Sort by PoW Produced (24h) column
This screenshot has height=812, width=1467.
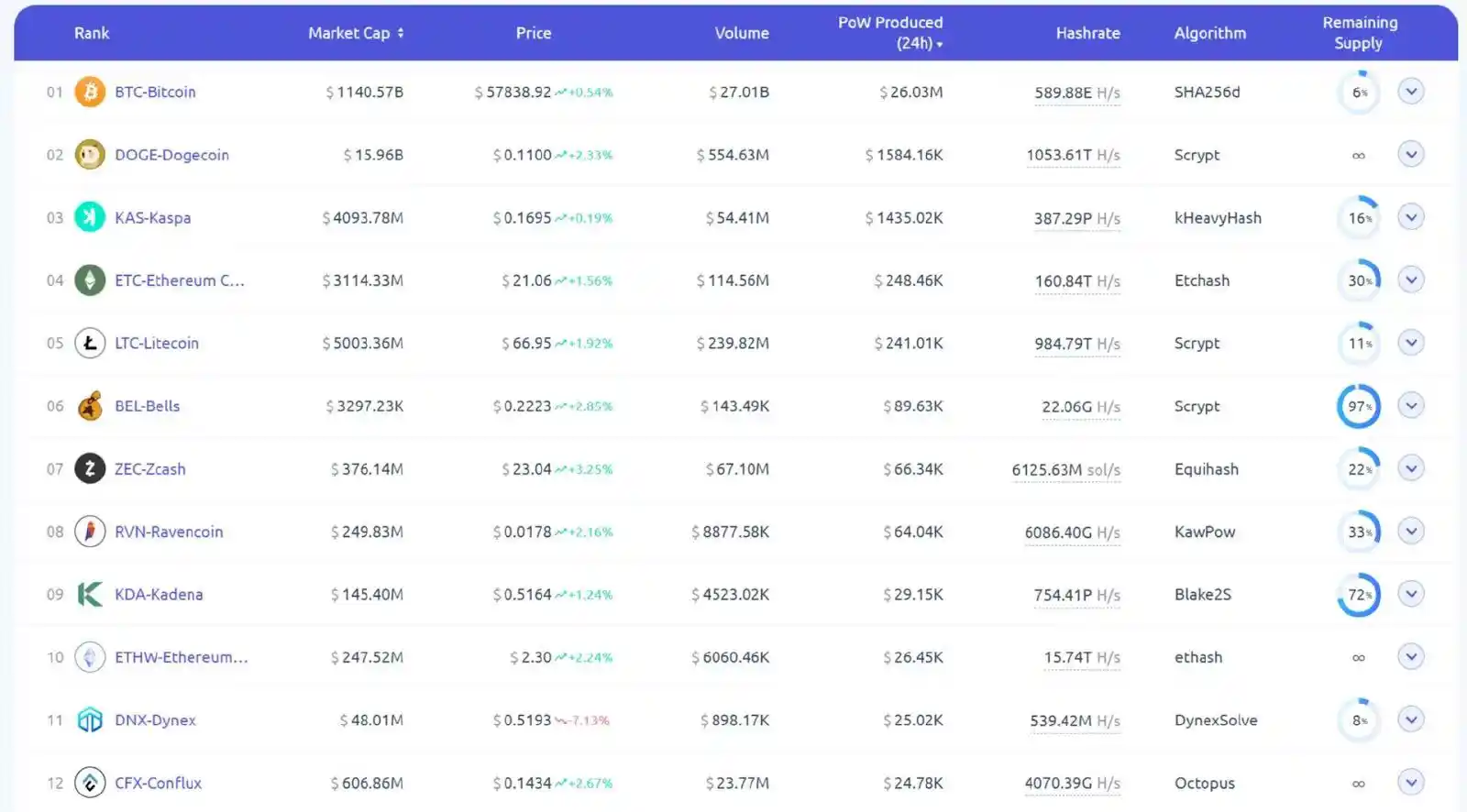click(890, 33)
